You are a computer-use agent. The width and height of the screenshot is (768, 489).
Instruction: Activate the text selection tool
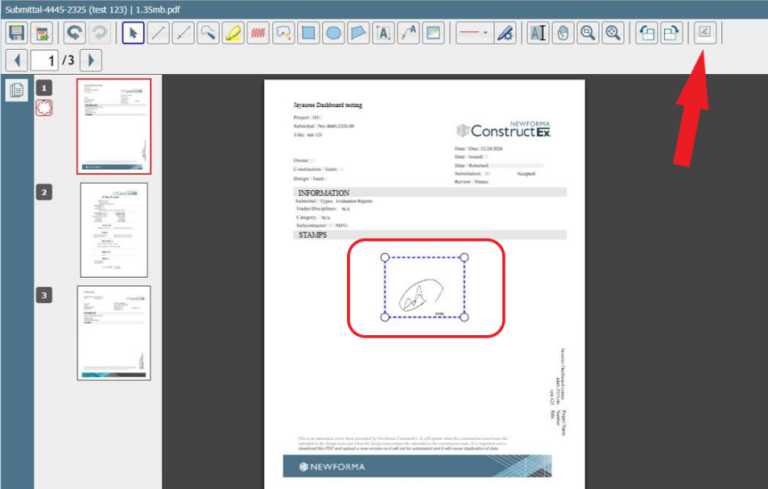click(x=538, y=33)
